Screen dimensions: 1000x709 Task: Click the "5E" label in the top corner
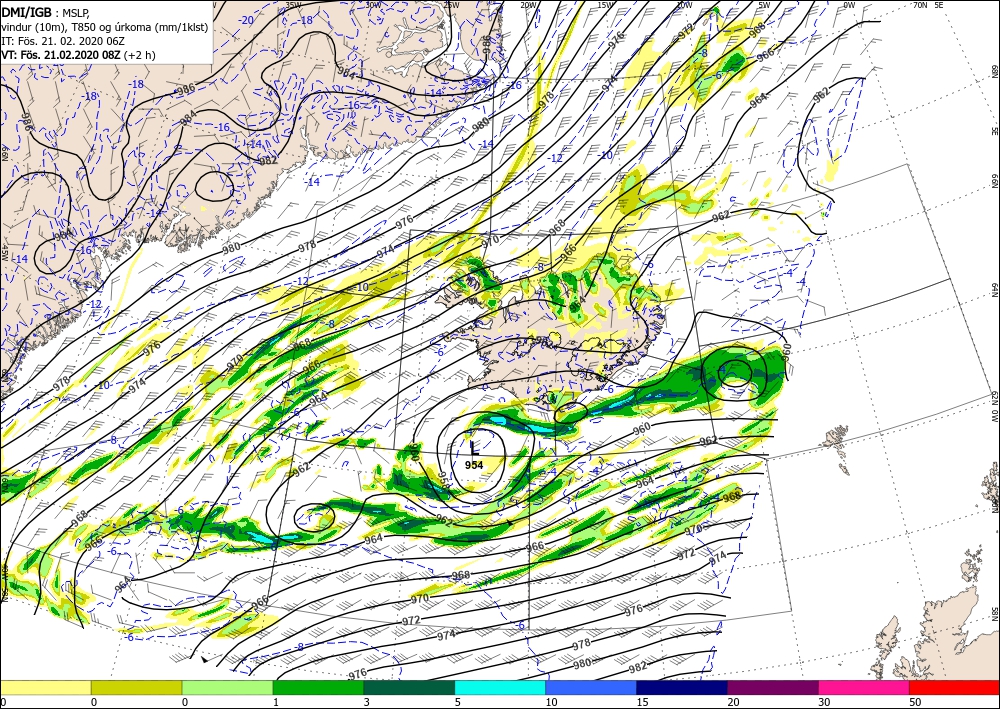tap(939, 5)
